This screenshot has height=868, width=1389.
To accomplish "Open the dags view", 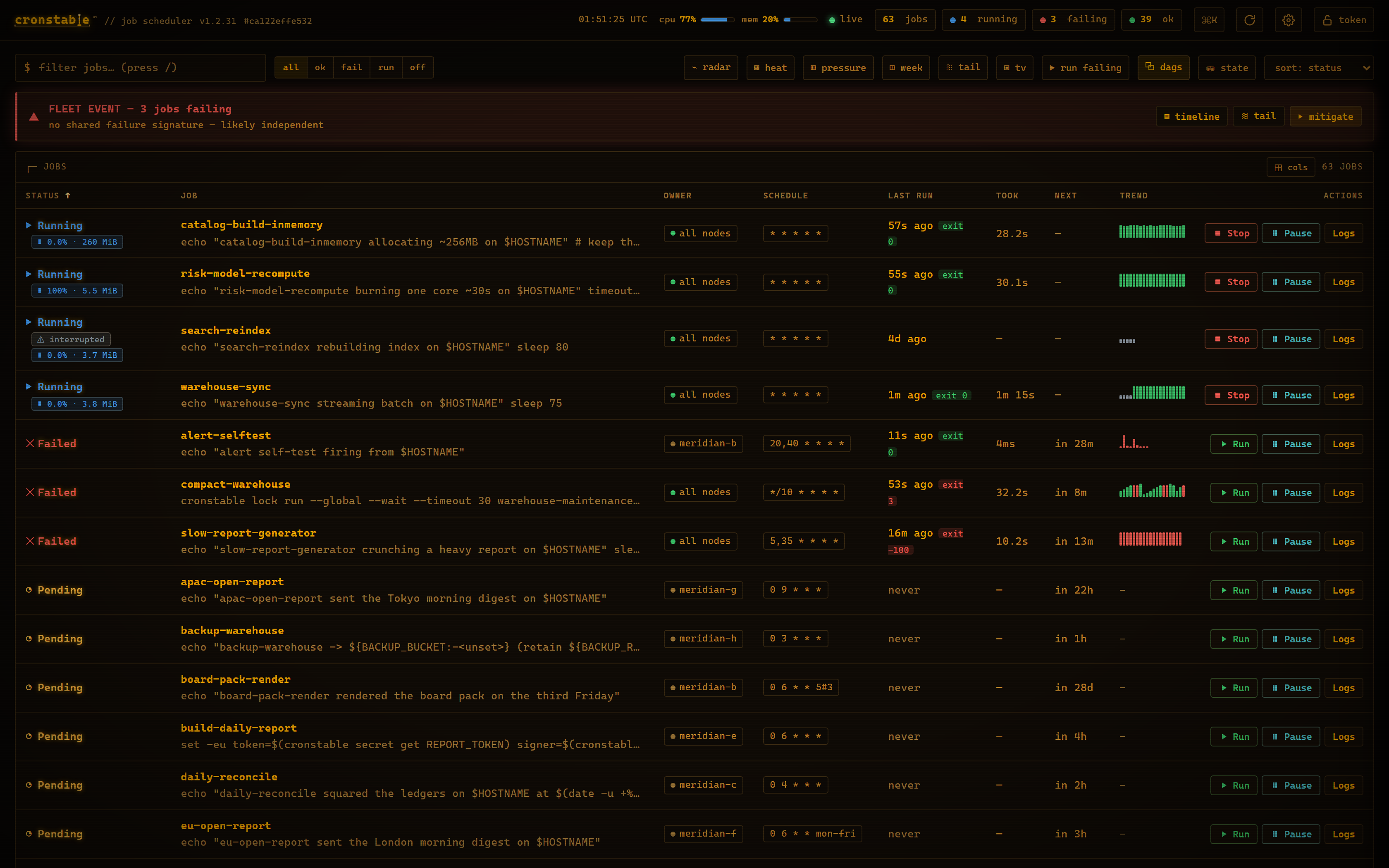I will 1163,68.
